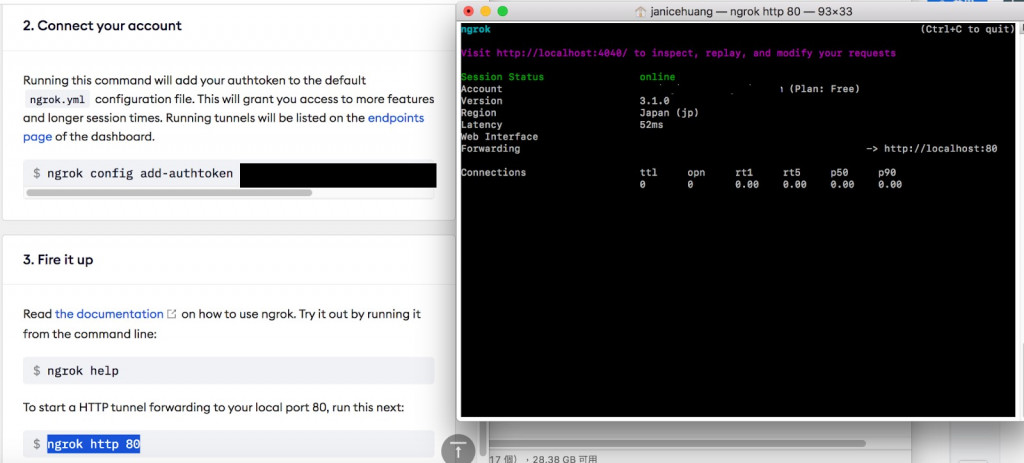1024x463 pixels.
Task: Click the '3. Fire it up' heading
Action: pyautogui.click(x=58, y=260)
